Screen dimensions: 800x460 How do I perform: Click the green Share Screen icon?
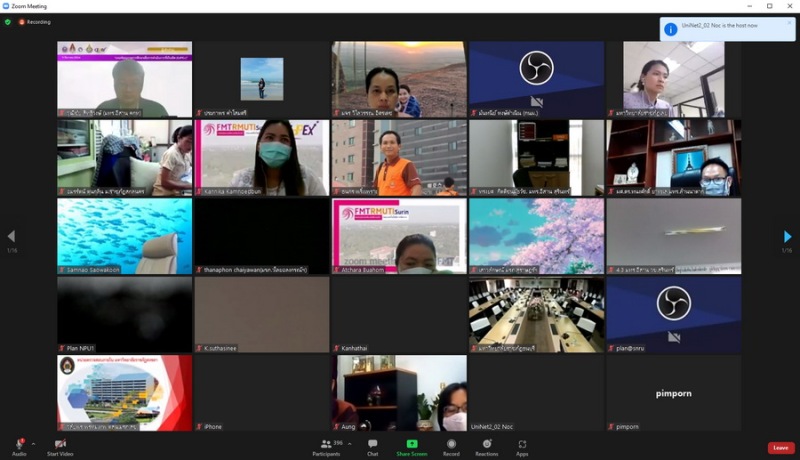411,446
